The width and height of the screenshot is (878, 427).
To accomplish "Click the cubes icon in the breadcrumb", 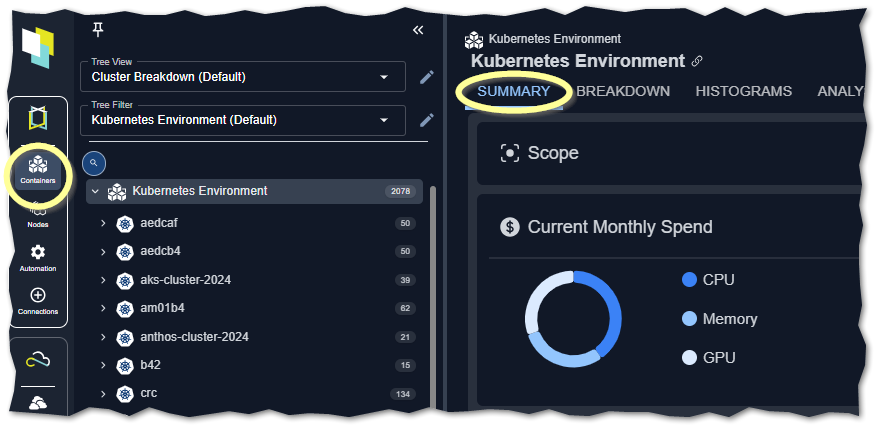I will (474, 40).
